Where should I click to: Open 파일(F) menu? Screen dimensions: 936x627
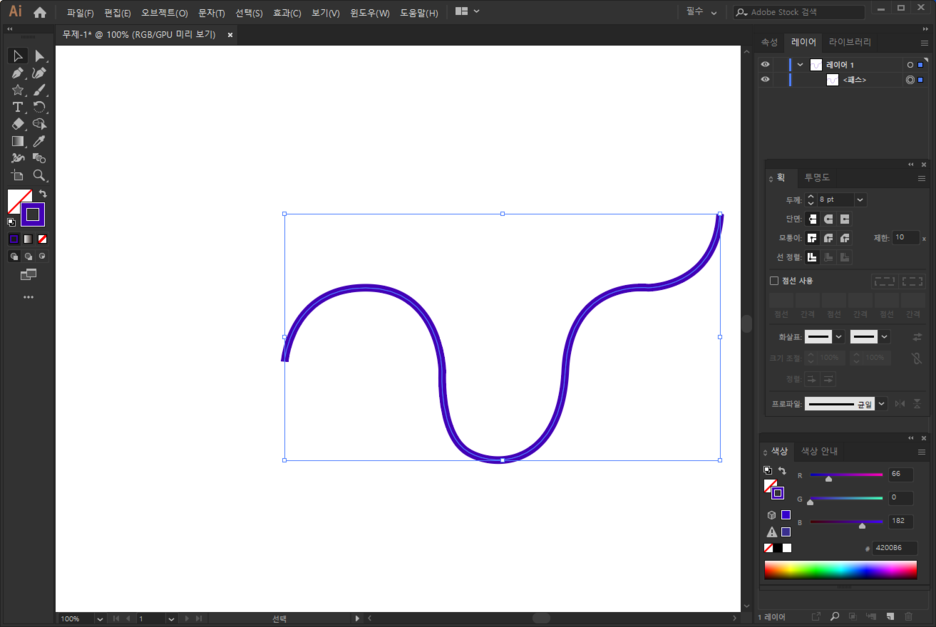click(x=80, y=13)
